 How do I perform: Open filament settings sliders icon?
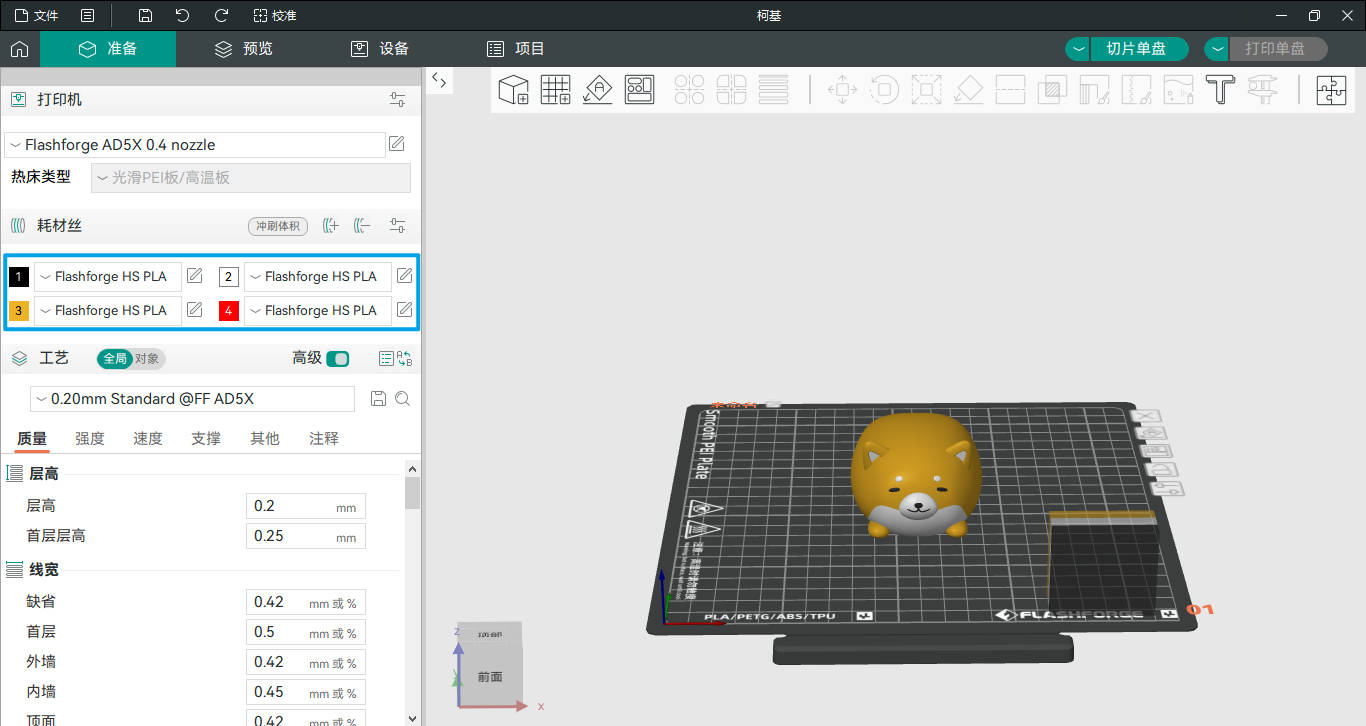point(398,226)
